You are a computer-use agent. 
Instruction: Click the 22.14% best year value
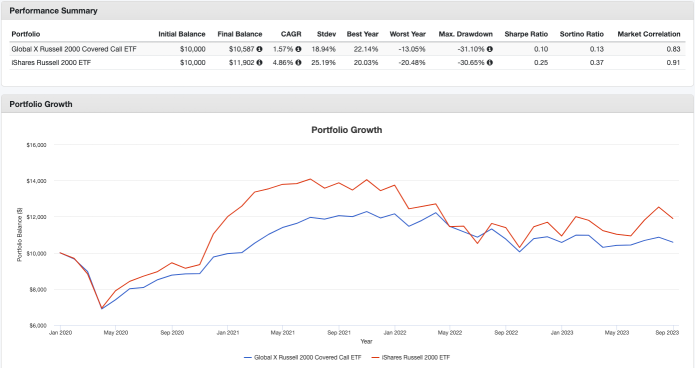366,49
